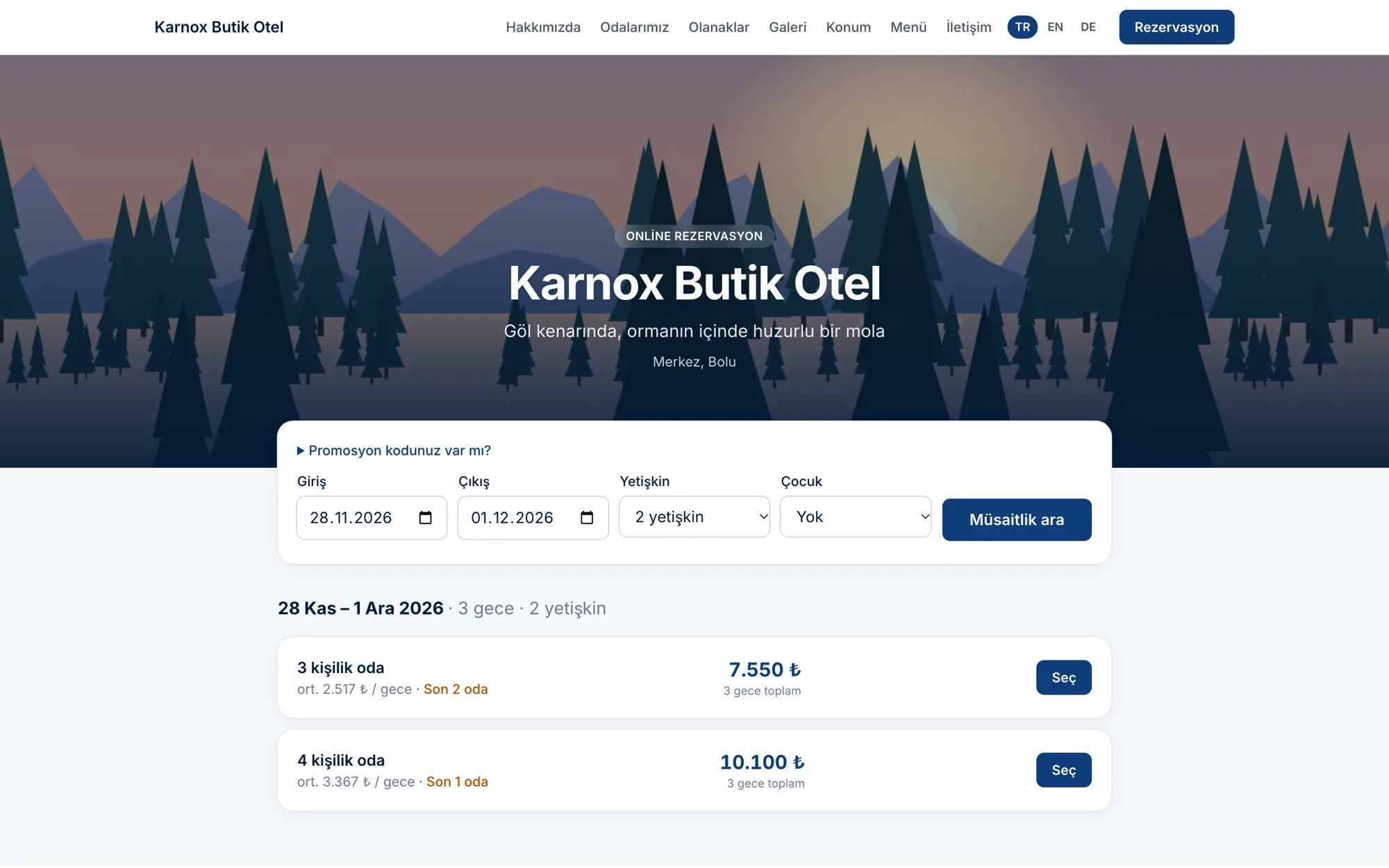
Task: Click the Rezervasyon button in the header
Action: (1176, 27)
